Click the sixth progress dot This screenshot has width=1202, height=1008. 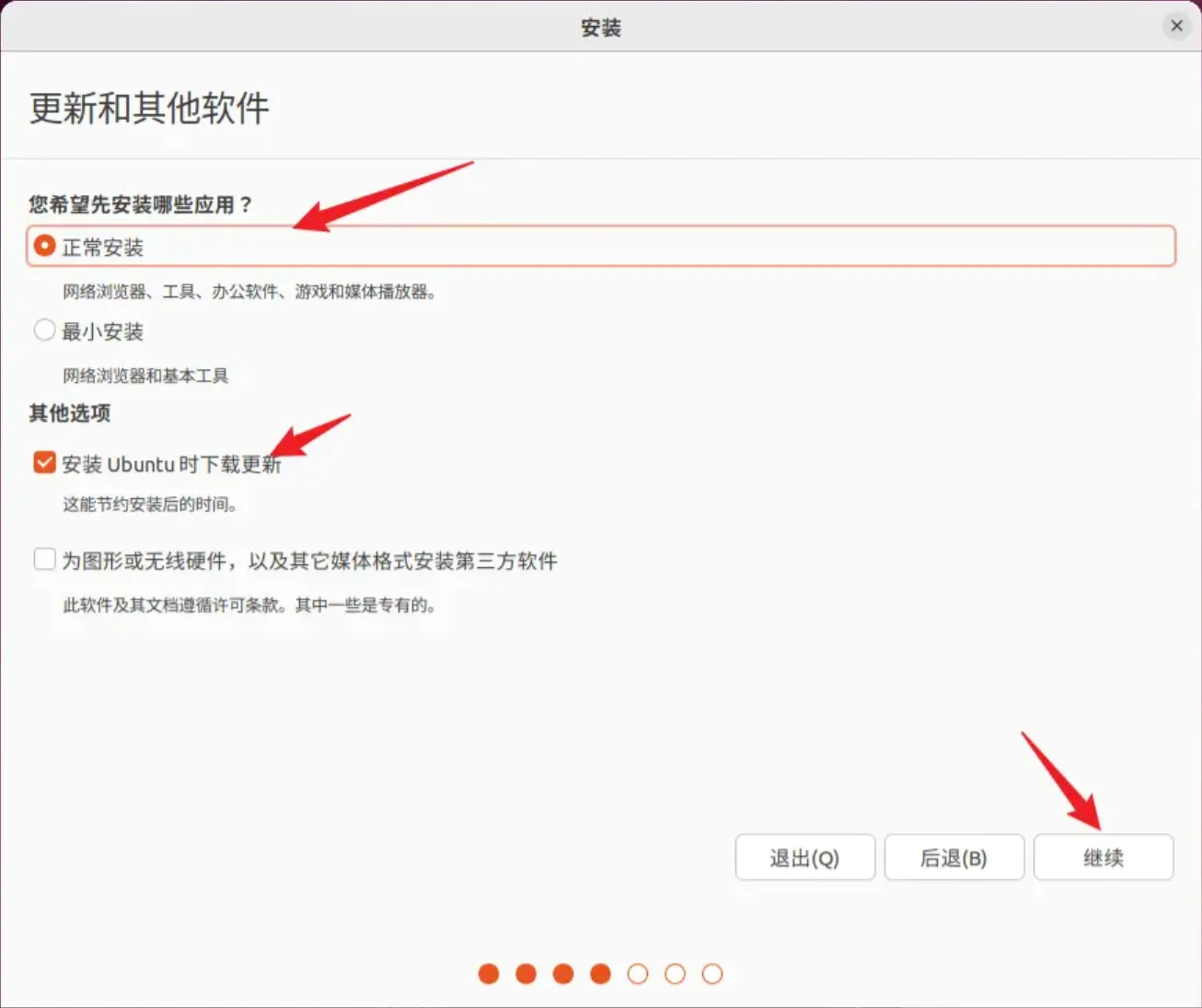[675, 974]
